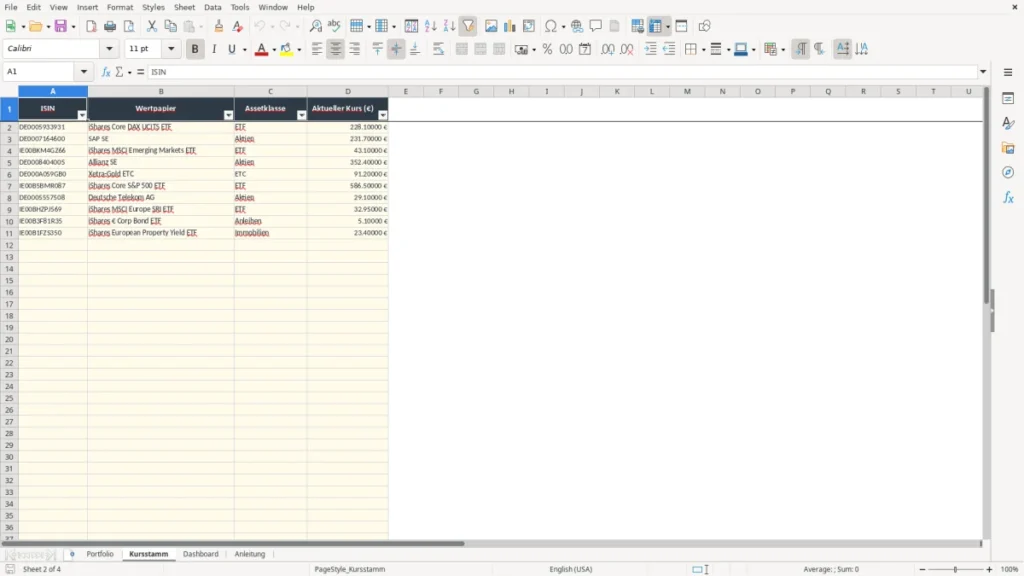Screen dimensions: 1024x576
Task: Click Format as Percent icon
Action: 547,49
